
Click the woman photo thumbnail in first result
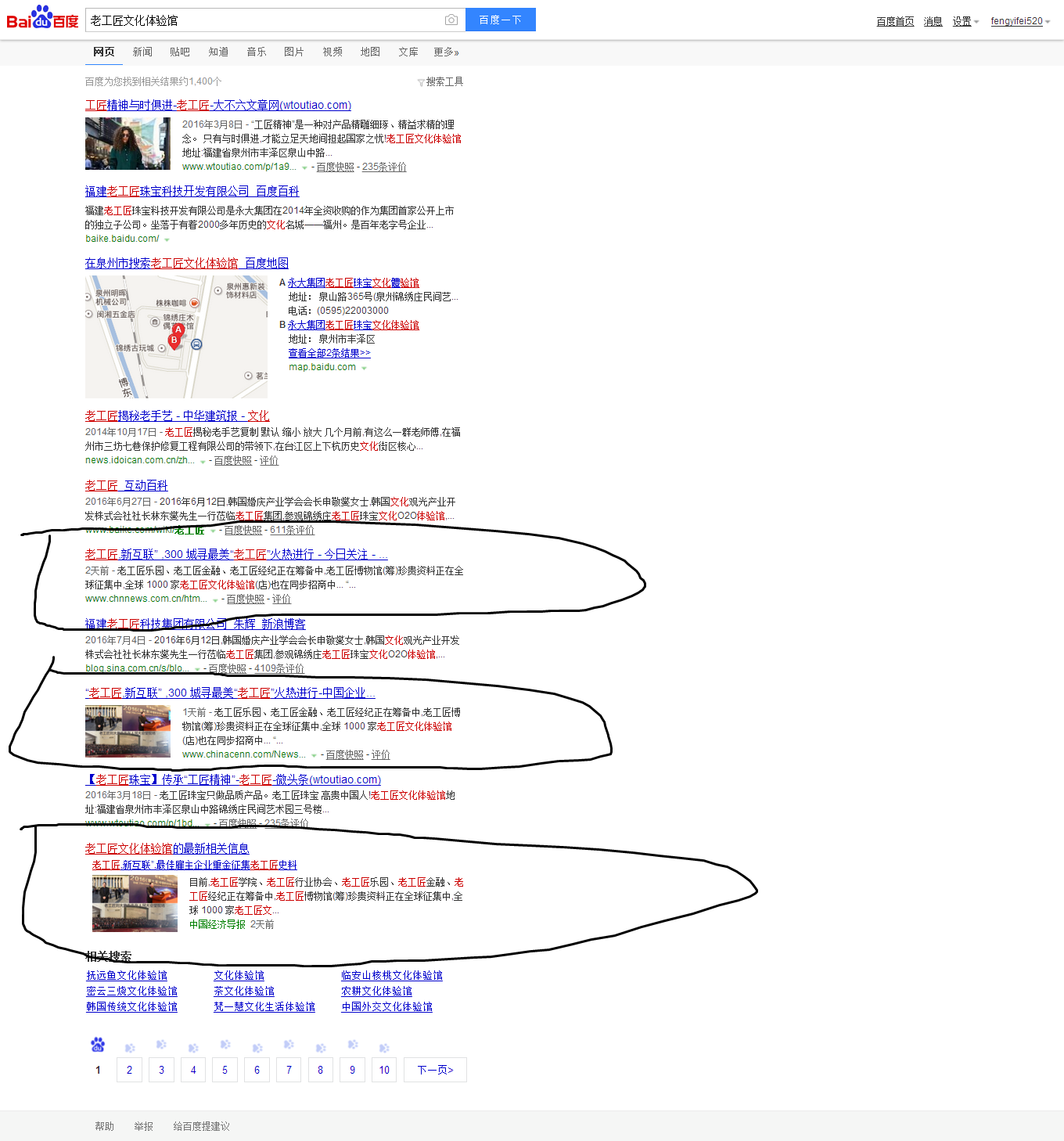coord(128,143)
